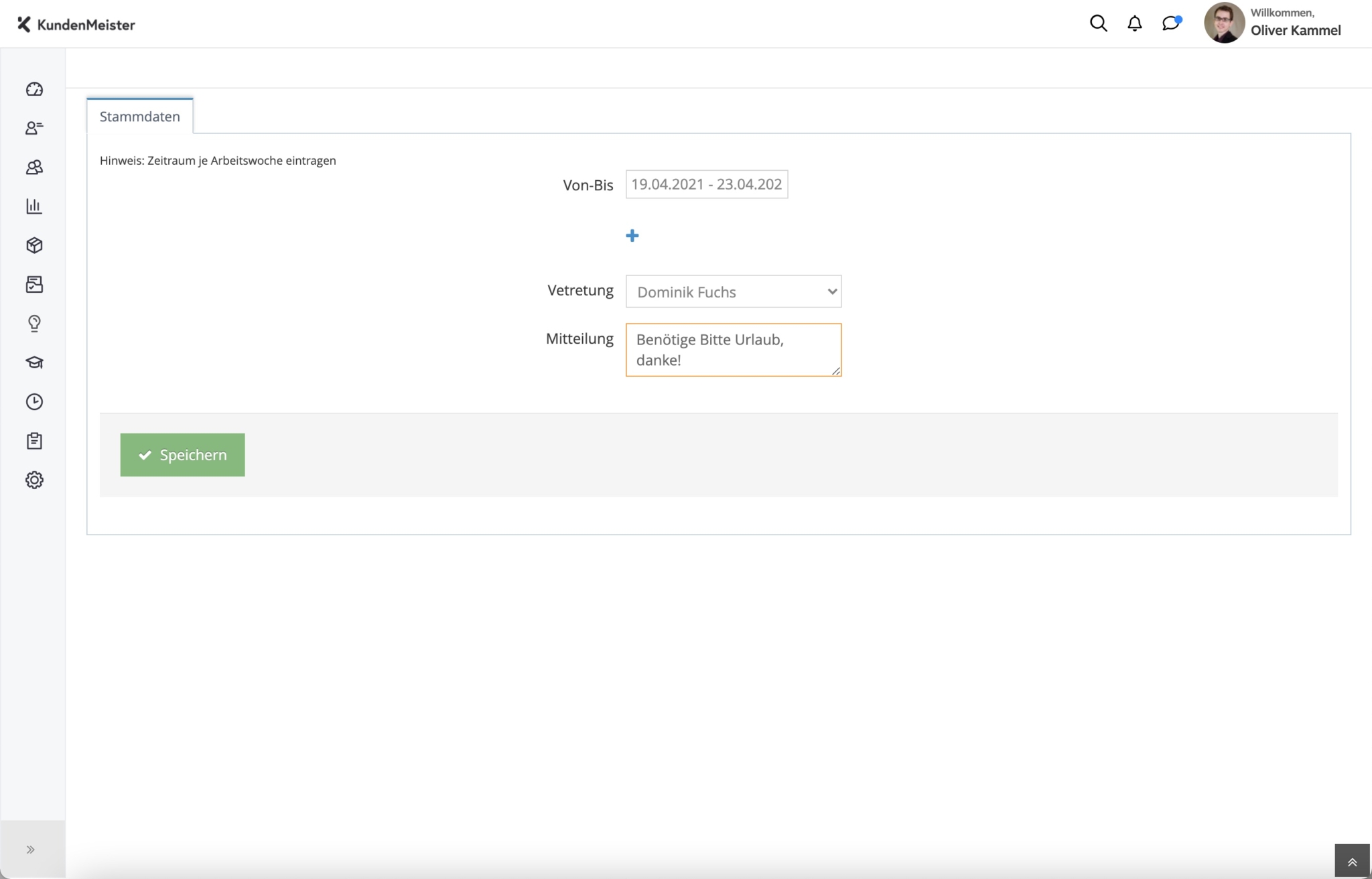The width and height of the screenshot is (1372, 879).
Task: Open the chat messages icon
Action: click(1171, 23)
